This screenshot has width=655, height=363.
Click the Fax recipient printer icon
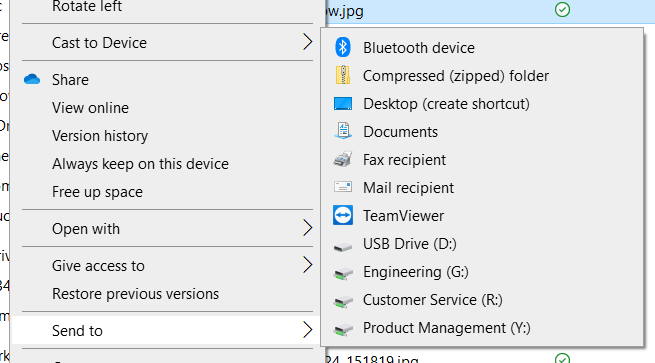[343, 159]
